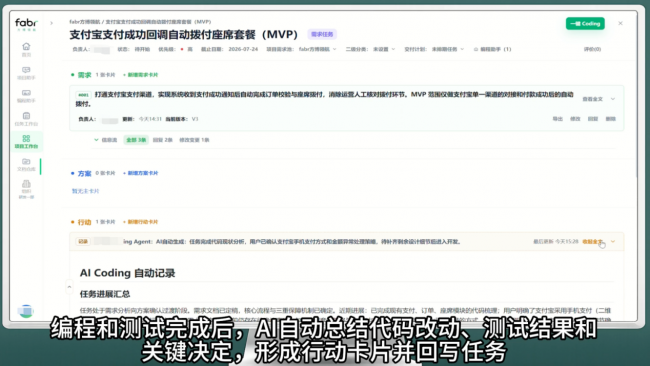The height and width of the screenshot is (366, 650).
Task: Select the 修改变更 1条 filter tab
Action: coord(194,140)
